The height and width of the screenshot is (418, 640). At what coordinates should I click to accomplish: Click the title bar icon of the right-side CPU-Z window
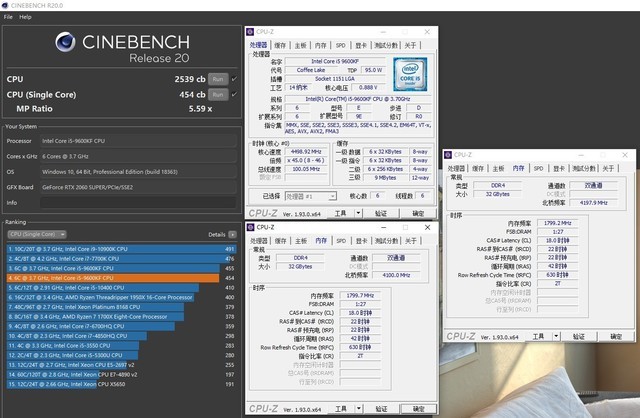pyautogui.click(x=448, y=155)
